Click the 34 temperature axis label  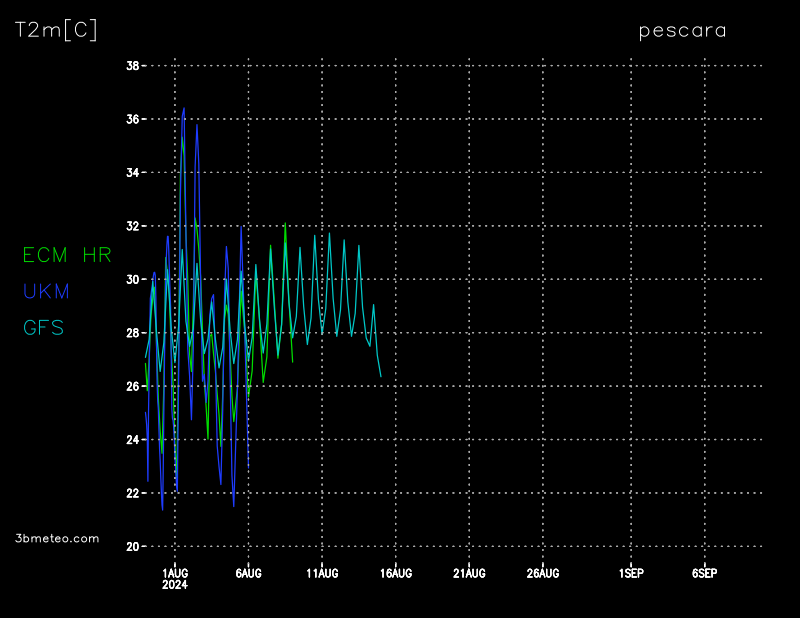coord(132,173)
